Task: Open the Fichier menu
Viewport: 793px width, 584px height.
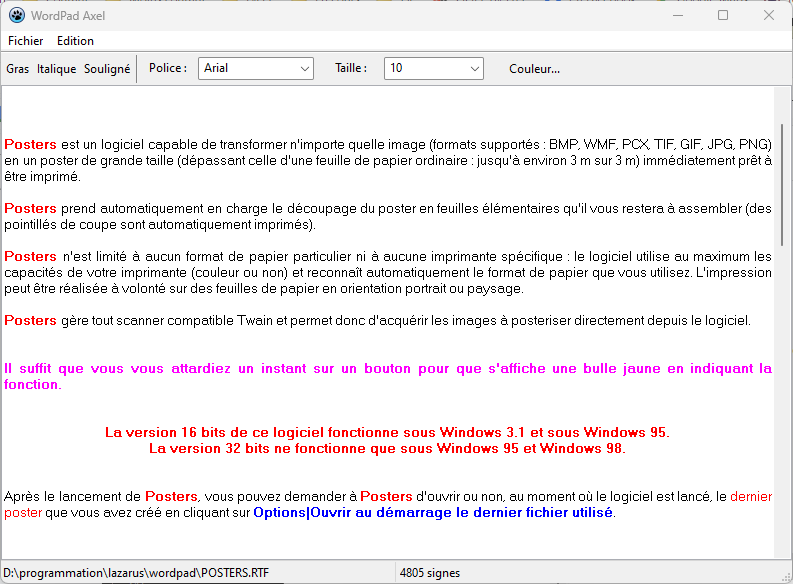Action: [25, 41]
